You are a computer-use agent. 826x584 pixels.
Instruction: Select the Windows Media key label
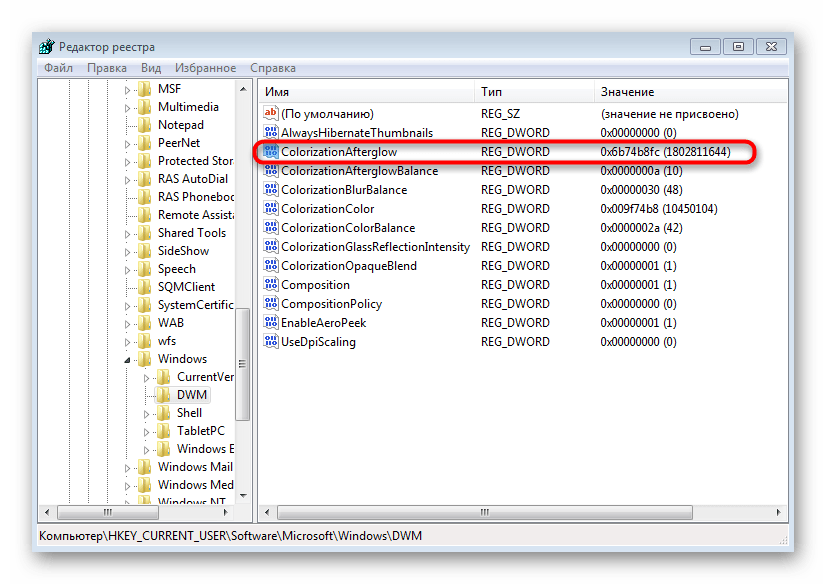[195, 484]
